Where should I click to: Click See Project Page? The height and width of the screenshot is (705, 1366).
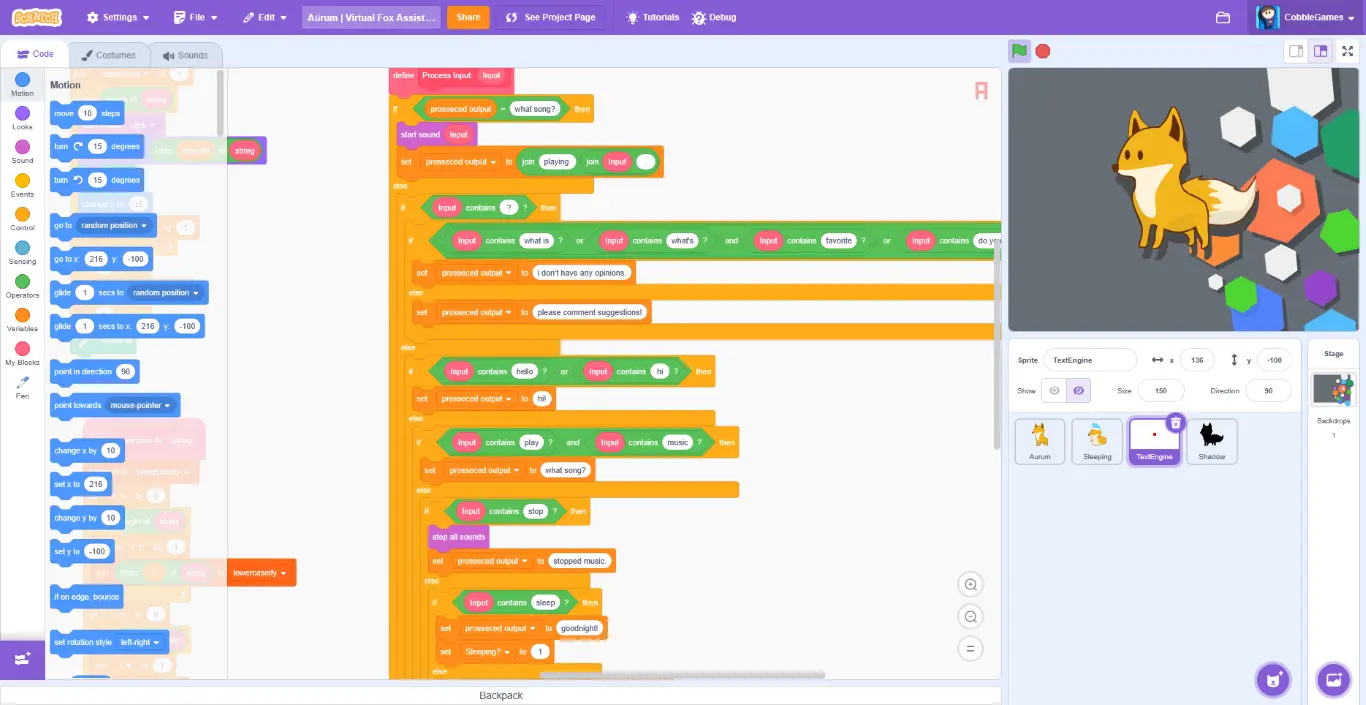[550, 17]
